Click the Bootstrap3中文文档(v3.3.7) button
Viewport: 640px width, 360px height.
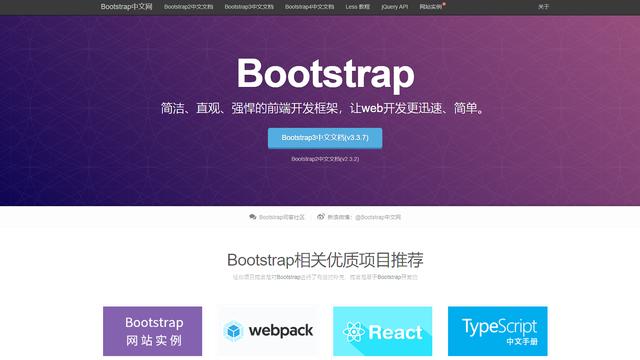(x=325, y=138)
